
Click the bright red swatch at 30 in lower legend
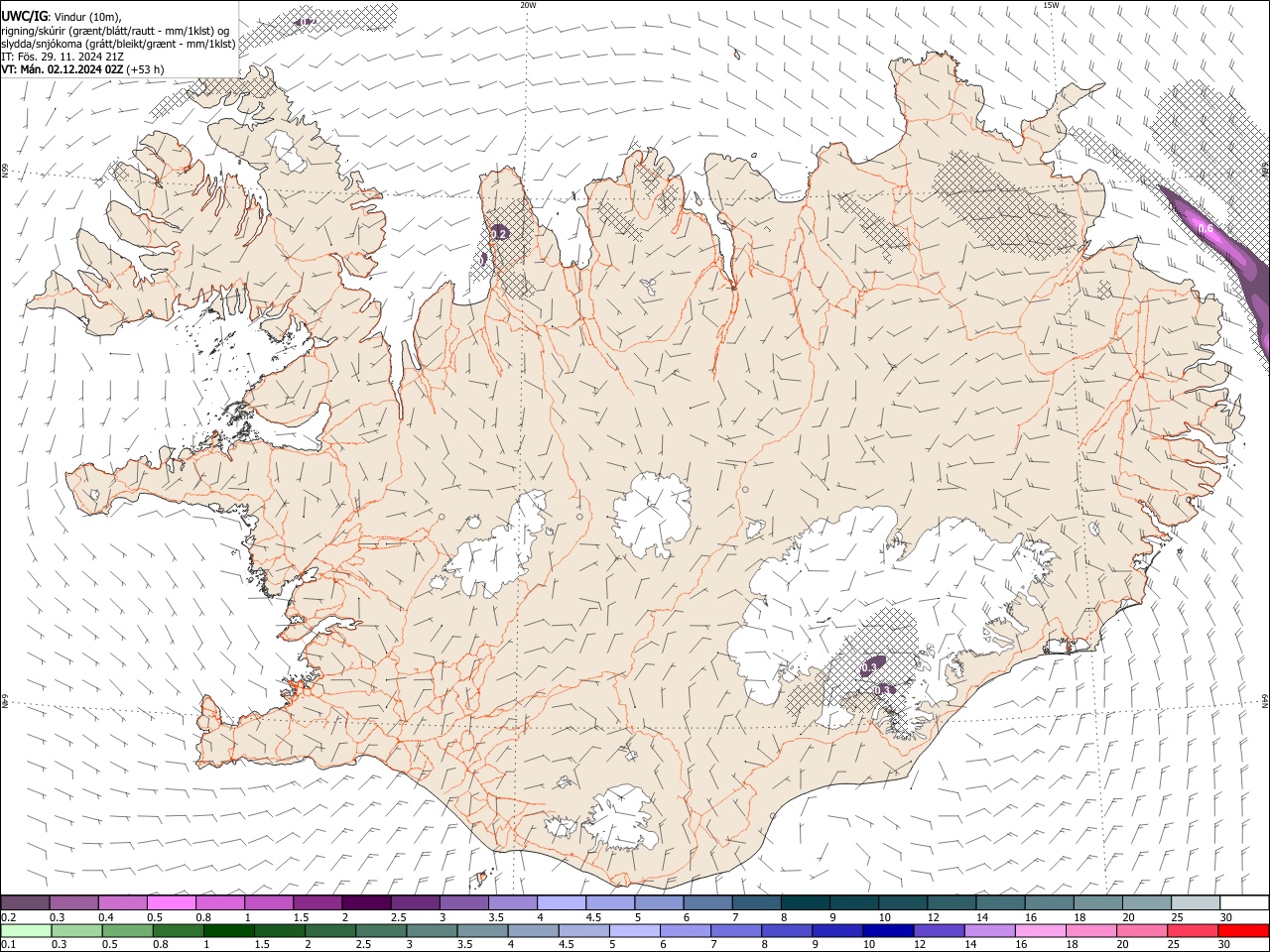(1242, 930)
